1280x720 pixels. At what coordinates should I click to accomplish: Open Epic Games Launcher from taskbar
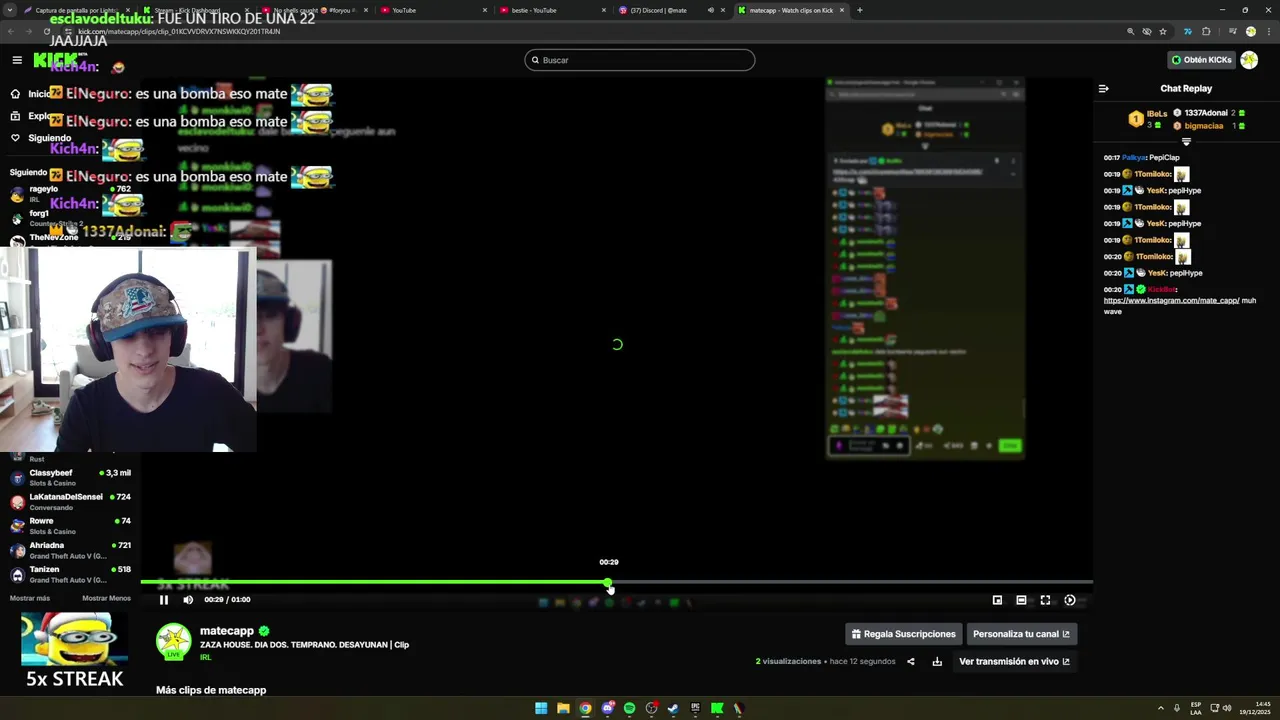click(695, 708)
